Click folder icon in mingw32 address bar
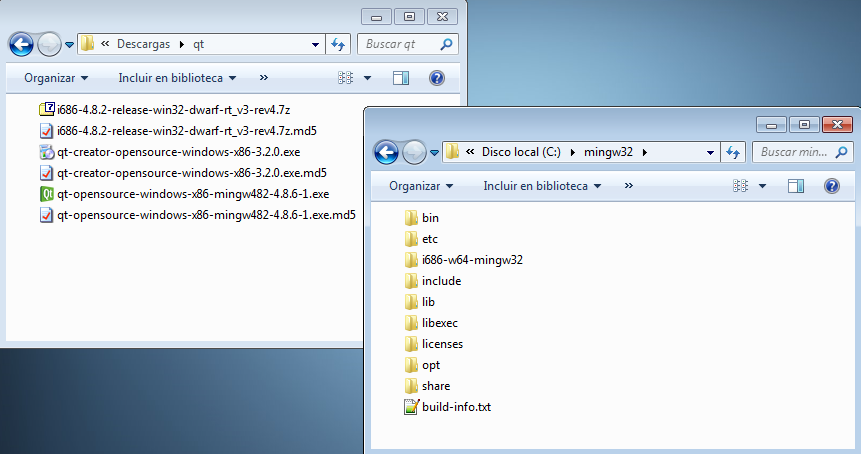This screenshot has height=454, width=861. click(x=452, y=152)
